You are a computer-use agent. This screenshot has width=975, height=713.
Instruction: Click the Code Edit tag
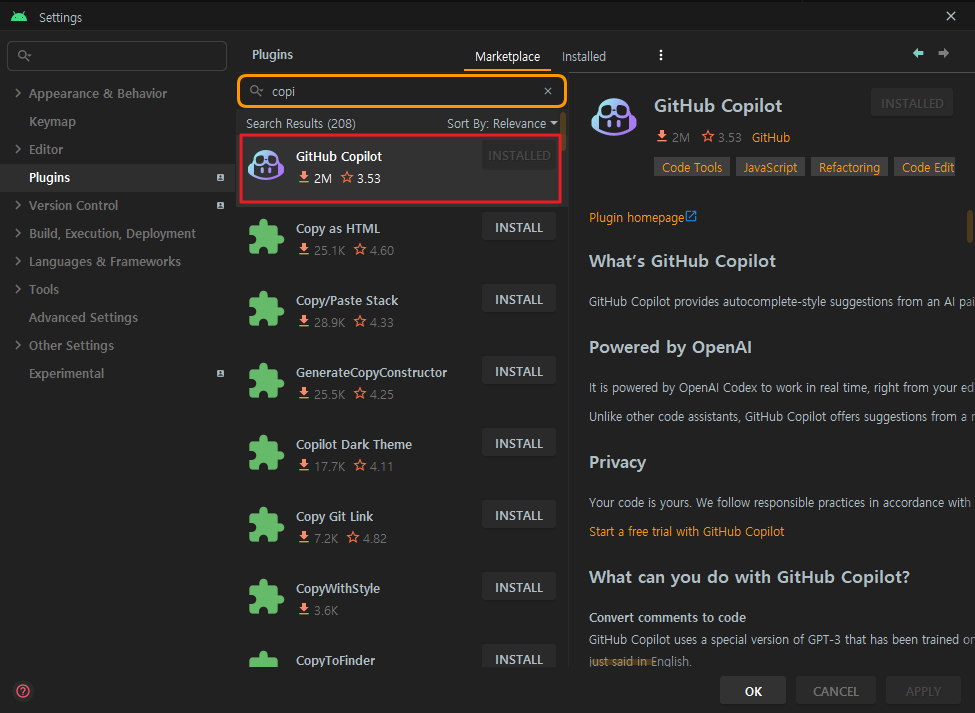point(927,167)
